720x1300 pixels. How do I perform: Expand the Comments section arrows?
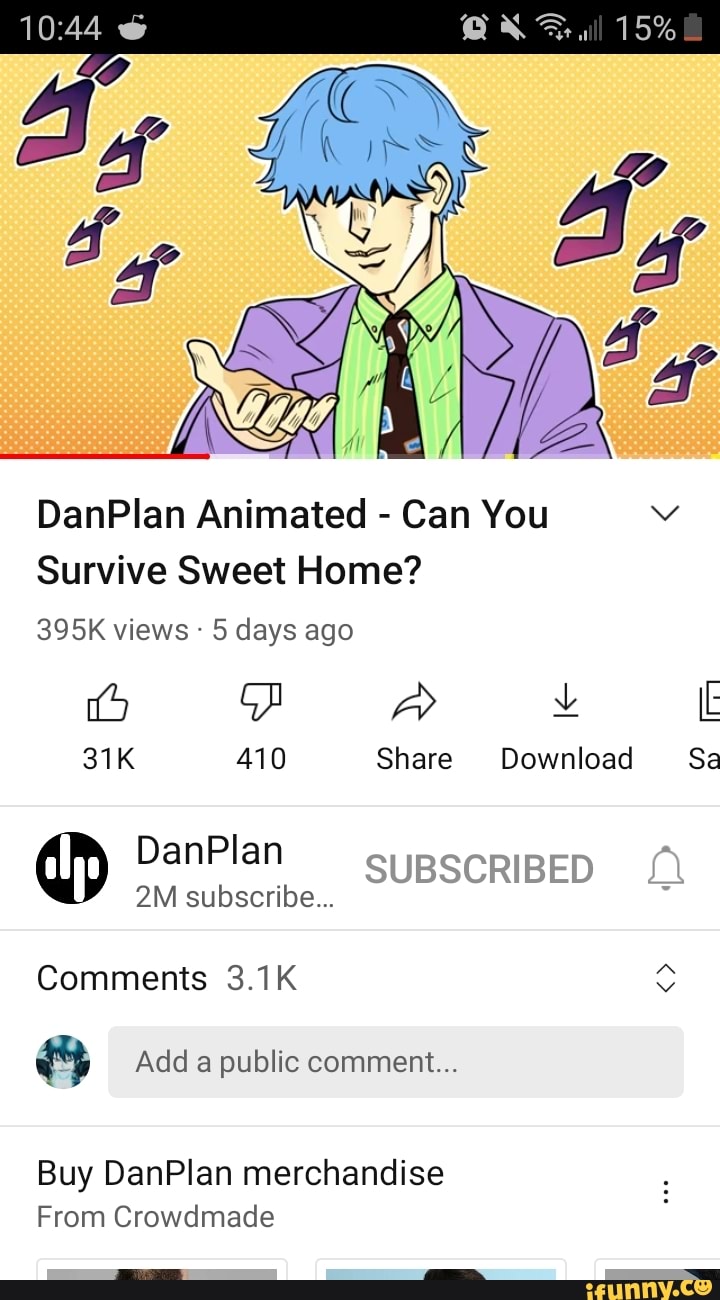[666, 978]
